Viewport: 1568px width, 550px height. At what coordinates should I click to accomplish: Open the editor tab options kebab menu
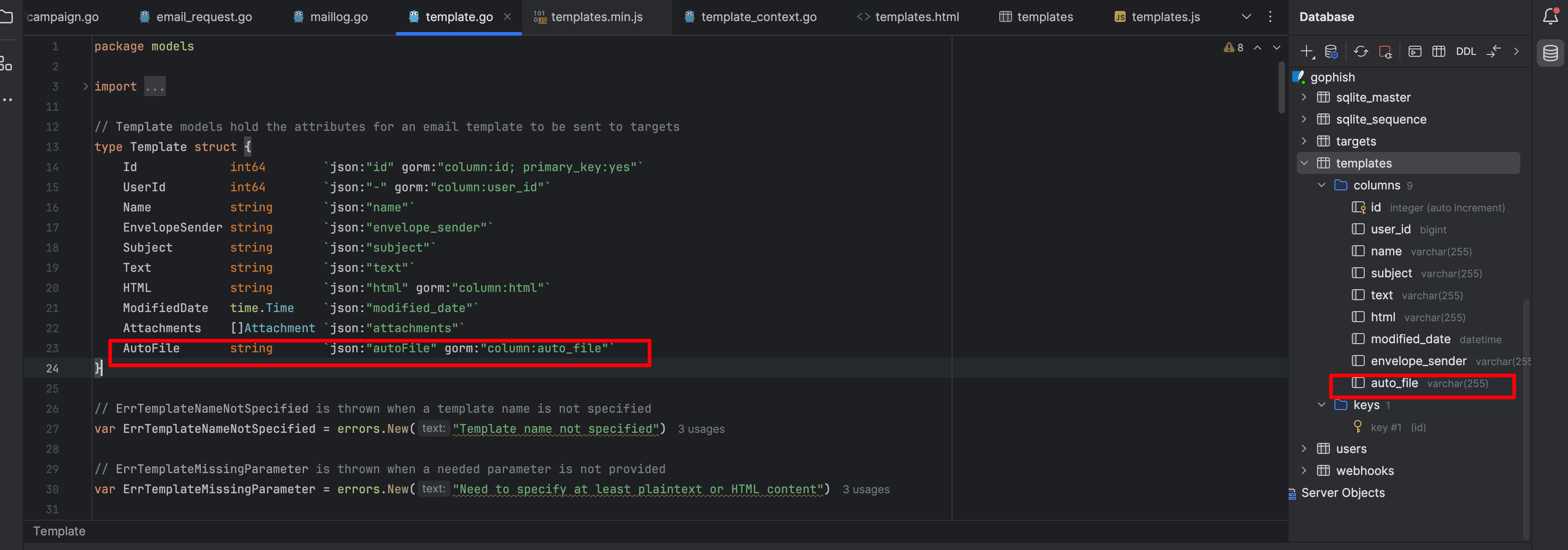(1270, 16)
